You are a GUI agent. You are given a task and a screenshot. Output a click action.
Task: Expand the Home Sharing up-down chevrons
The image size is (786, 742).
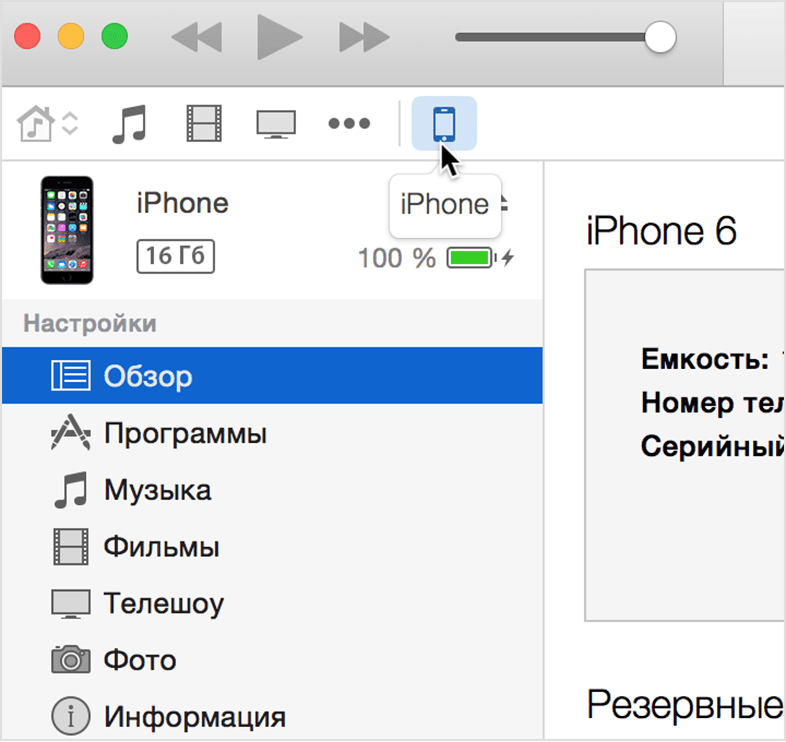pos(70,123)
